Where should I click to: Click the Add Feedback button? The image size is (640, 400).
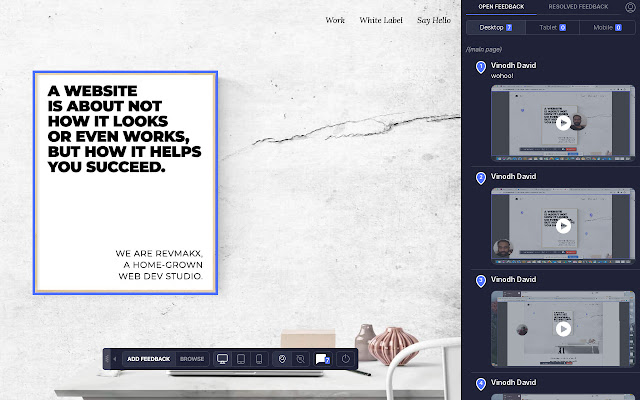[x=149, y=359]
